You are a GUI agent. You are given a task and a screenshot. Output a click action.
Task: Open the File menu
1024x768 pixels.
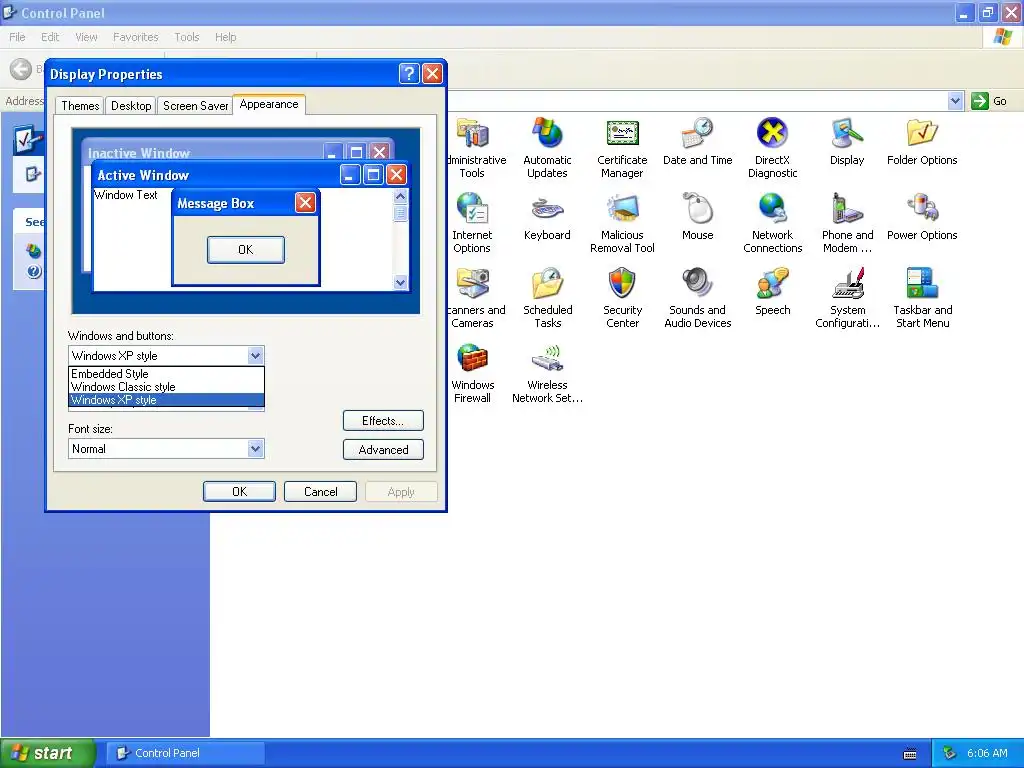18,37
